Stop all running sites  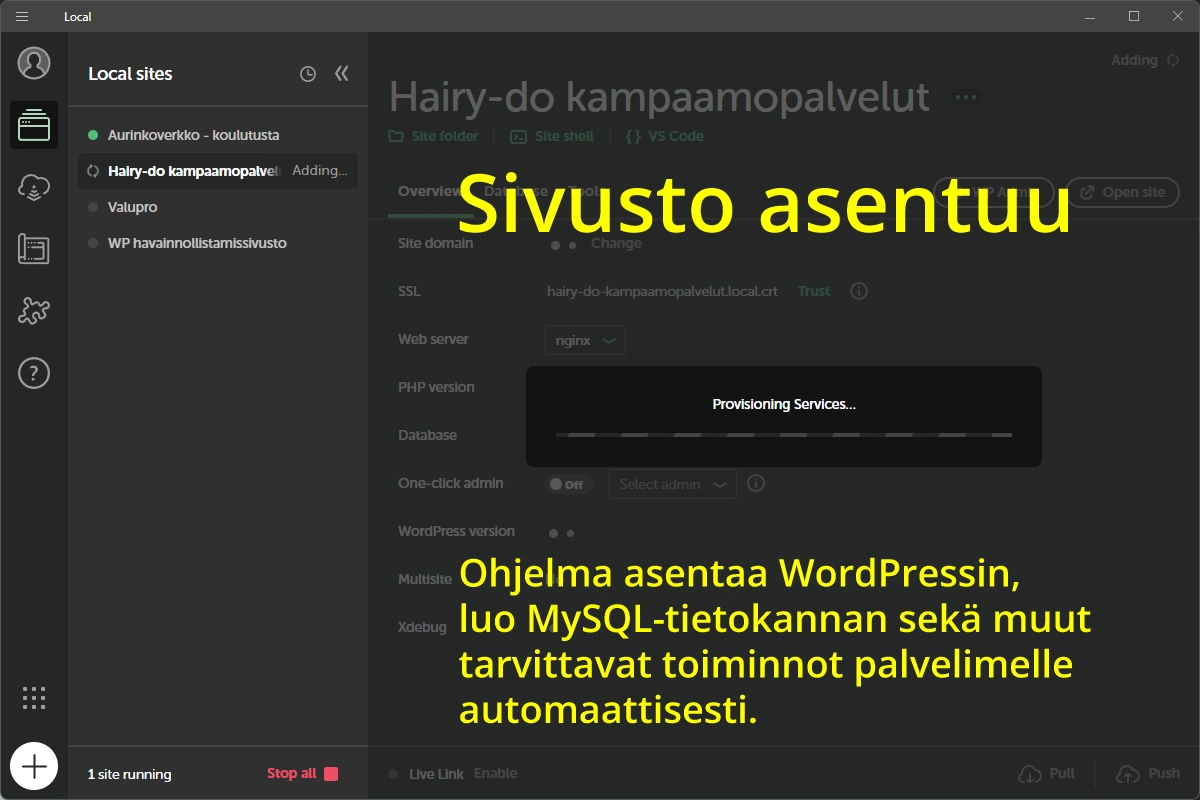click(291, 773)
